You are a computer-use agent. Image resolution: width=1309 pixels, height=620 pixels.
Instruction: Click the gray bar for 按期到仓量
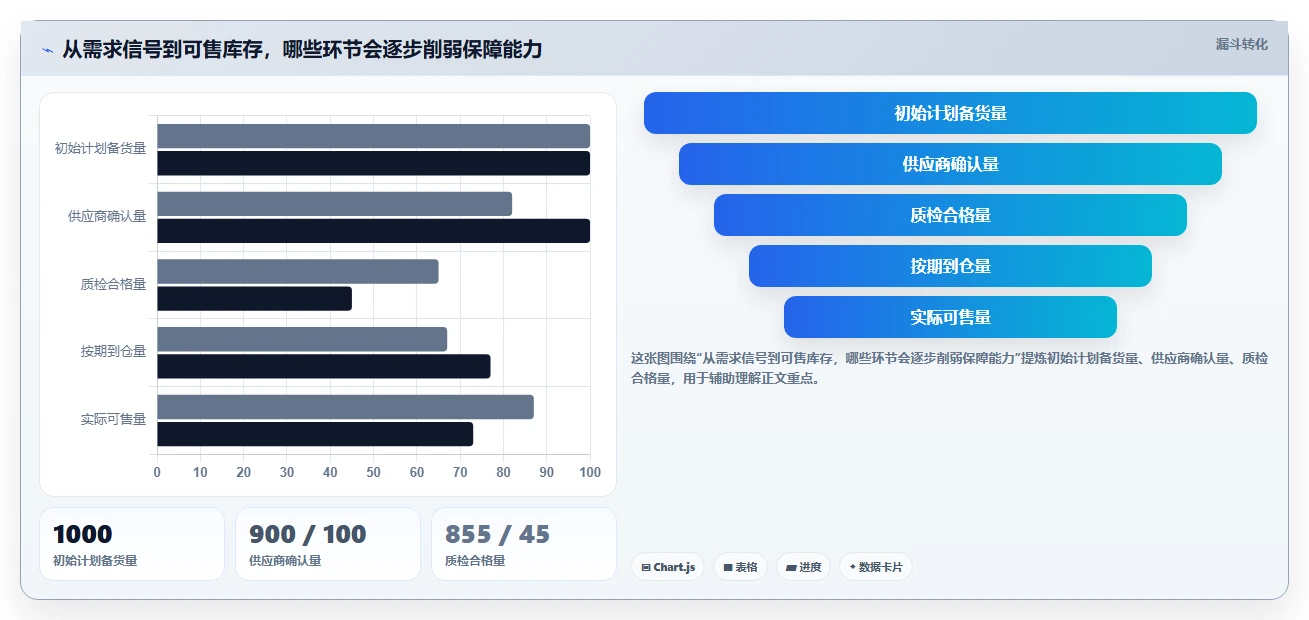click(302, 339)
